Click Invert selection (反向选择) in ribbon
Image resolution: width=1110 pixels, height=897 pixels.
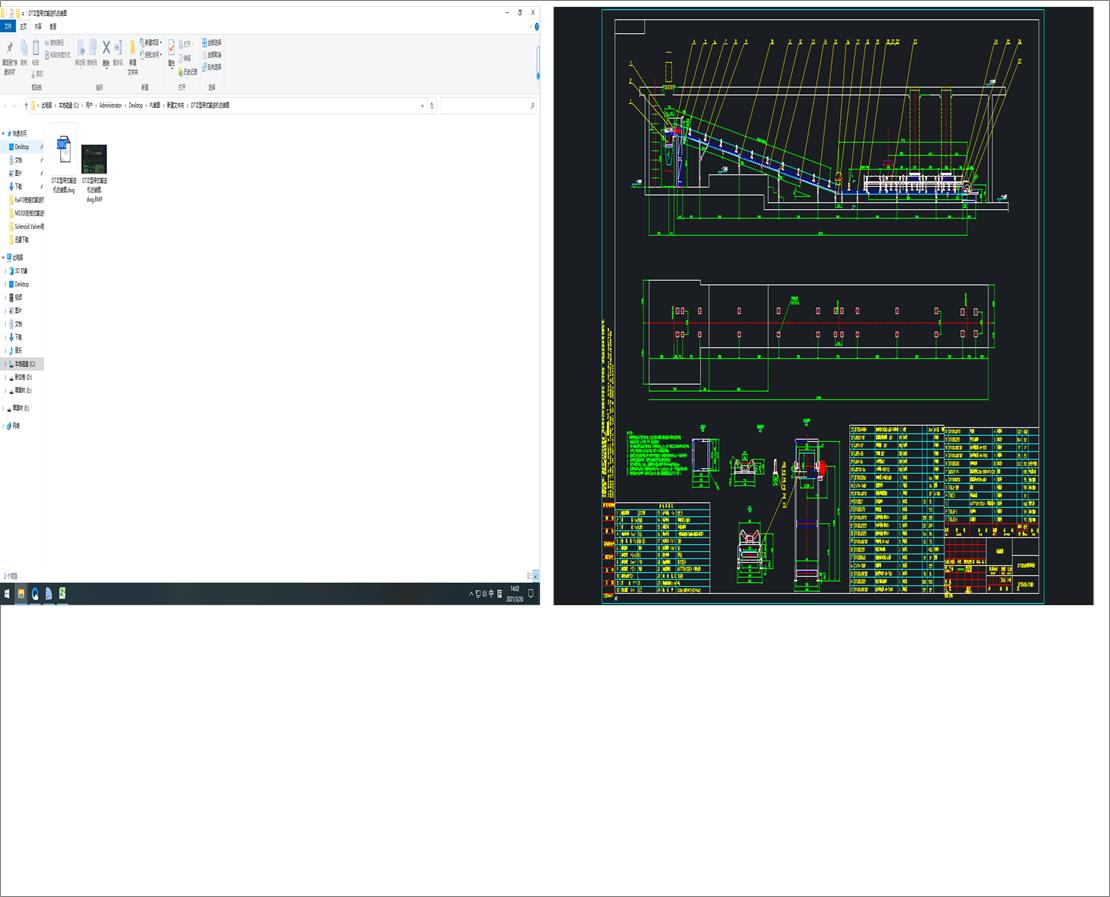pyautogui.click(x=212, y=67)
